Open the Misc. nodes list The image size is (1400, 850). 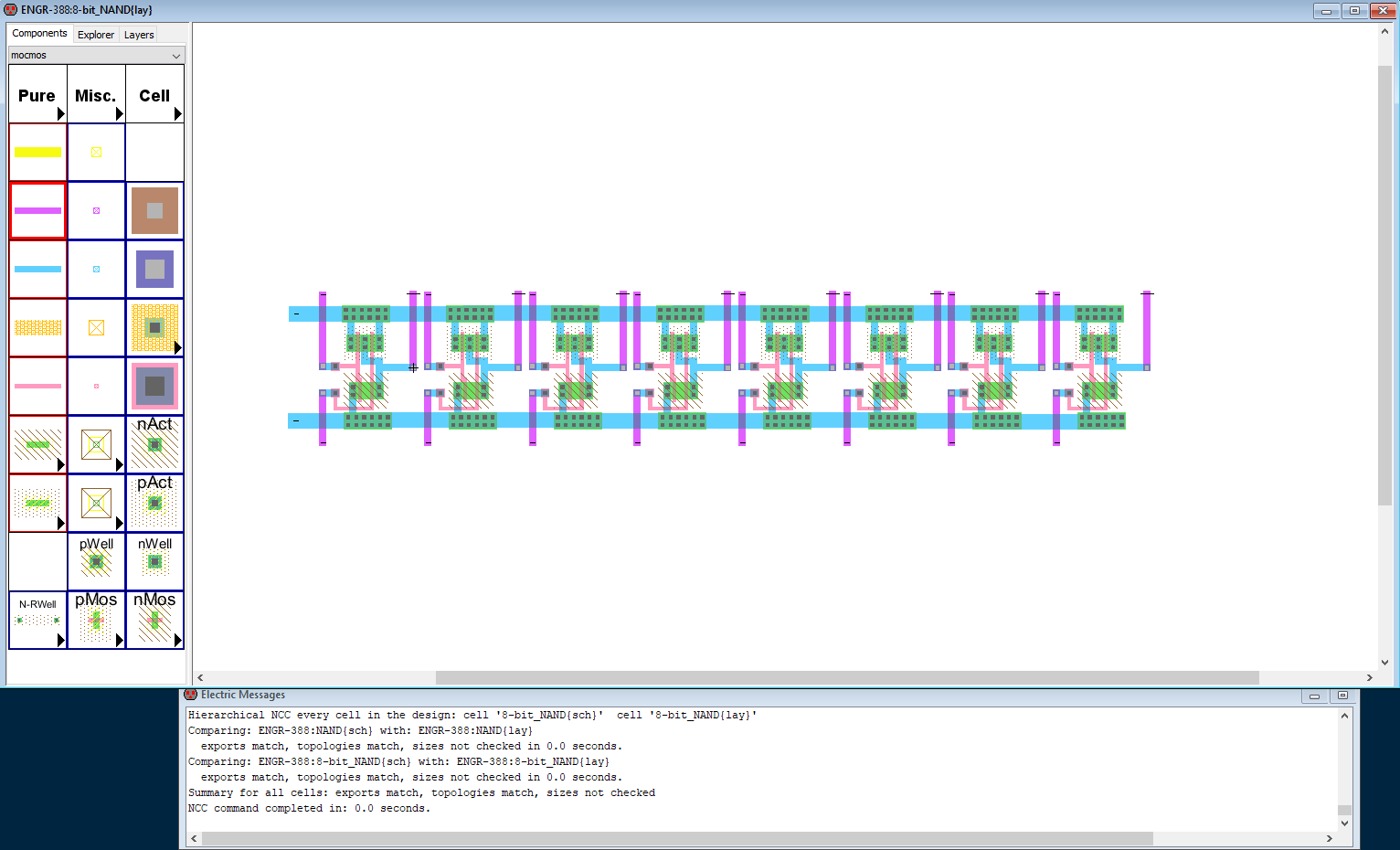(x=96, y=94)
